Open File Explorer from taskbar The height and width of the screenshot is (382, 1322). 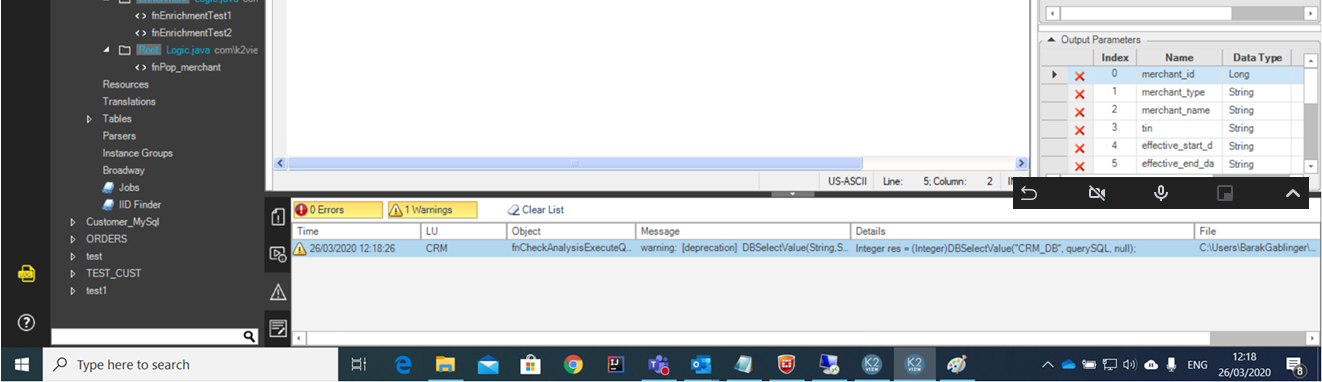tap(446, 365)
